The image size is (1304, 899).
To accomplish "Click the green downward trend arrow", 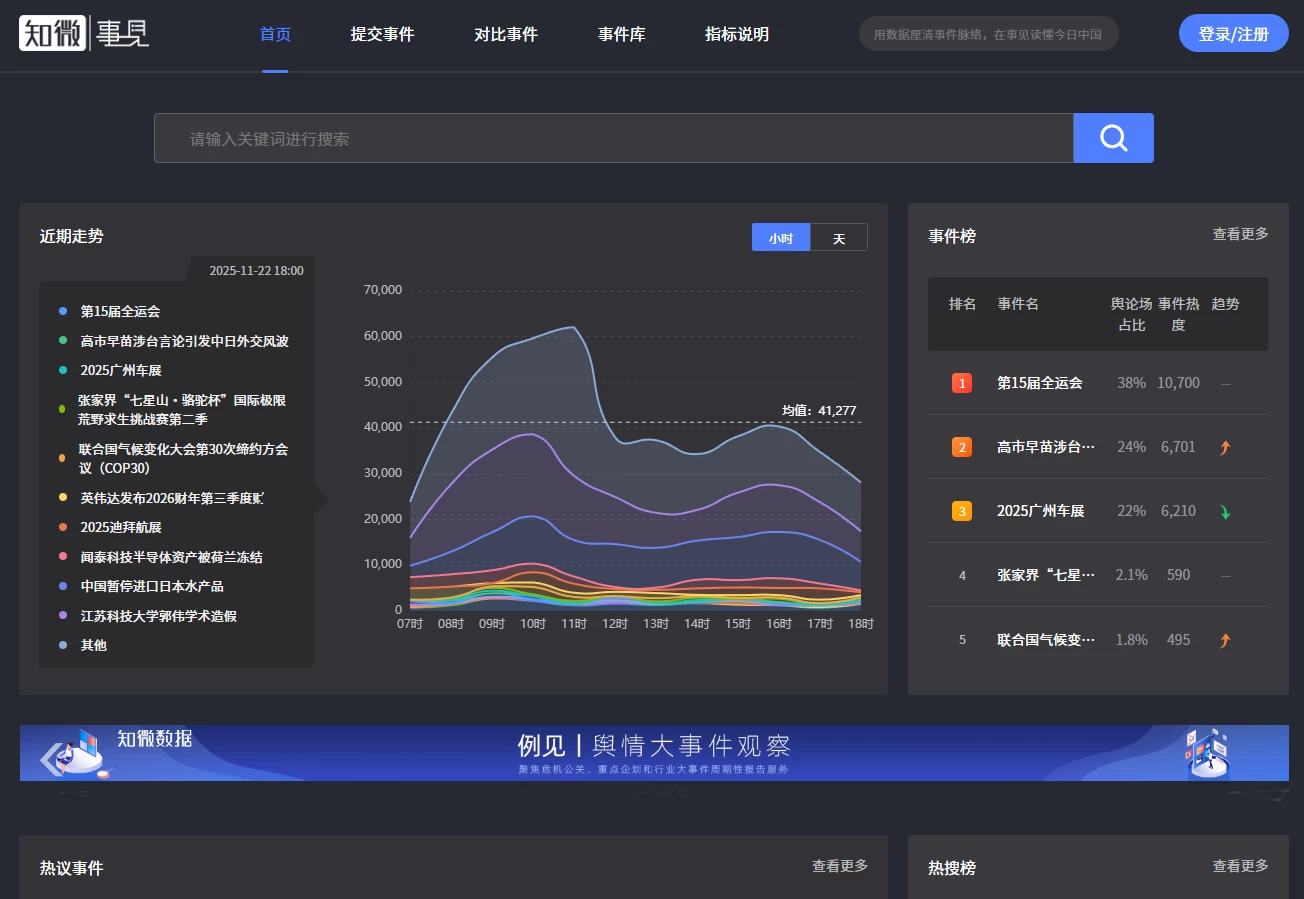I will coord(1224,512).
